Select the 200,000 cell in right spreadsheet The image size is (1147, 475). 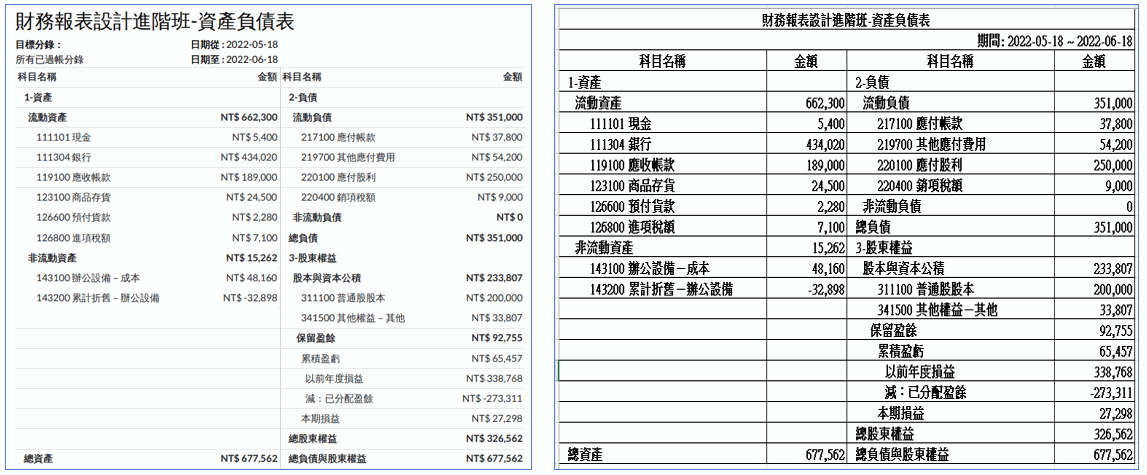coord(1094,290)
